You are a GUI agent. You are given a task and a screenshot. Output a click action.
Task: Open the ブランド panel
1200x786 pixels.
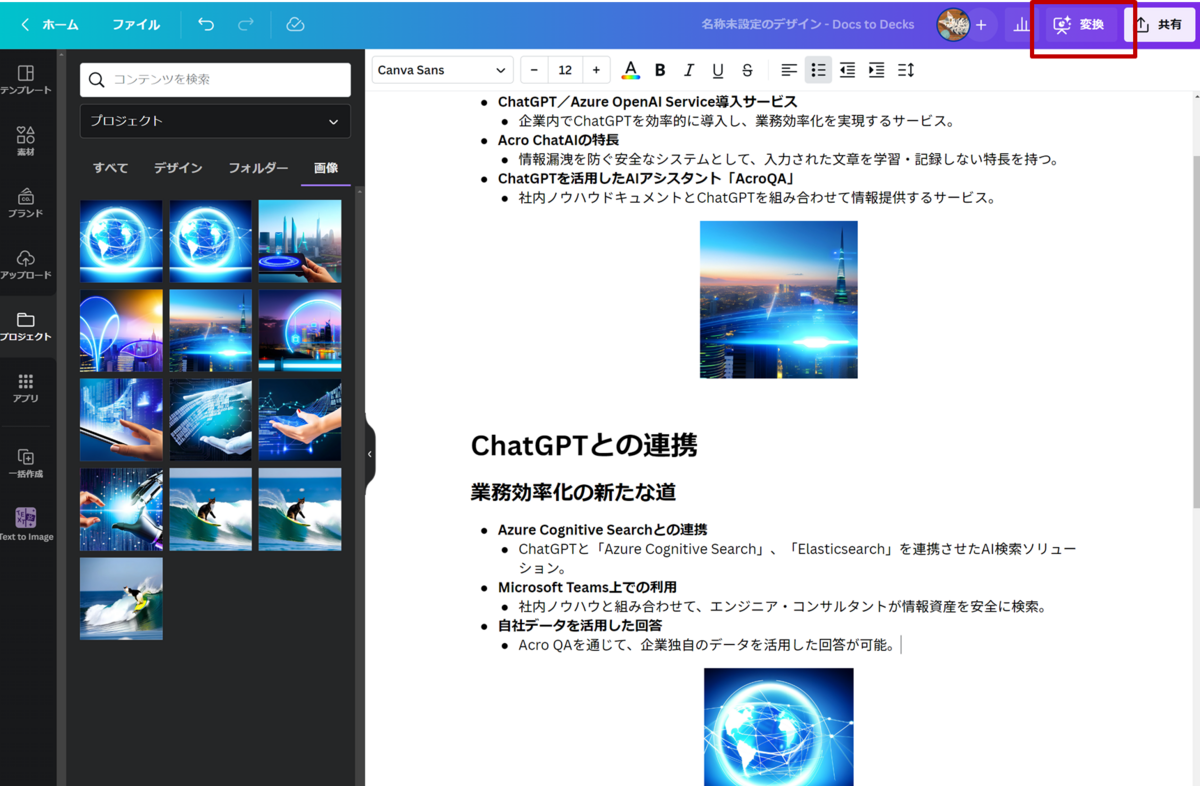(26, 203)
